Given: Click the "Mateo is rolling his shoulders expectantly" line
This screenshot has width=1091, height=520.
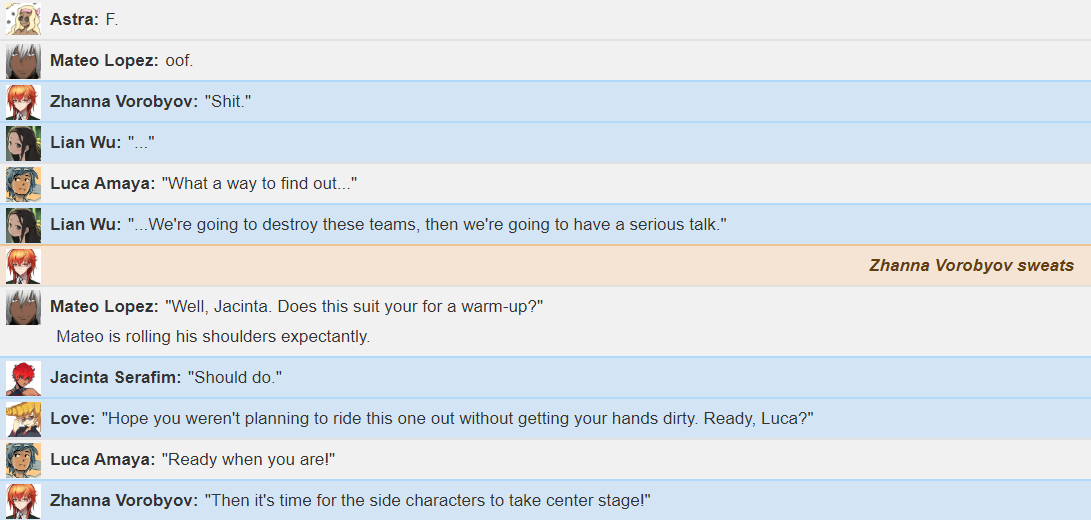Looking at the screenshot, I should coord(213,337).
